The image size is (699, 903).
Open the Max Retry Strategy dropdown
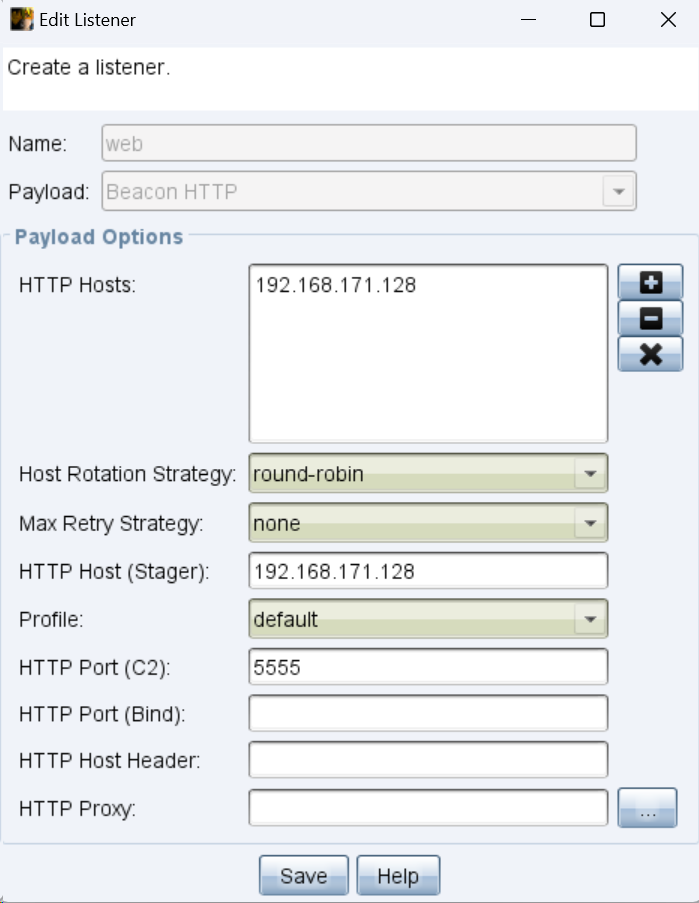point(590,522)
